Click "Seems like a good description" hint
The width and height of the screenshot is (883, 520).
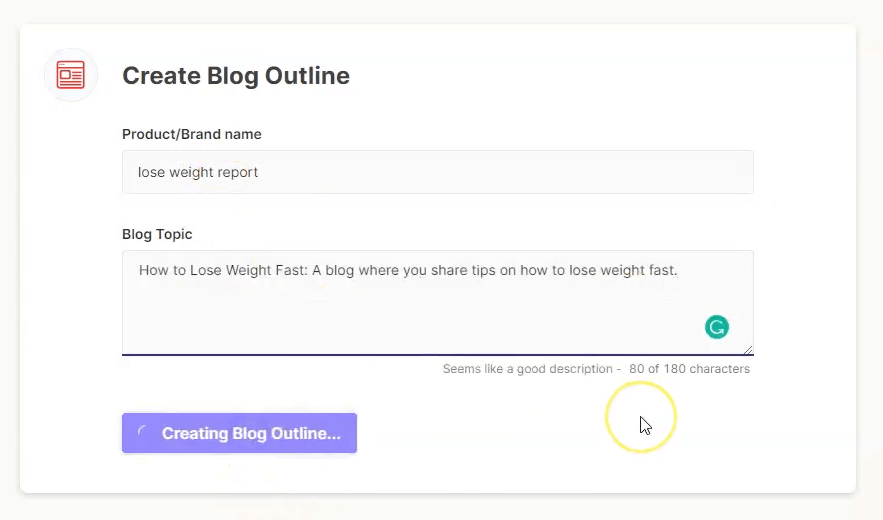pyautogui.click(x=527, y=368)
